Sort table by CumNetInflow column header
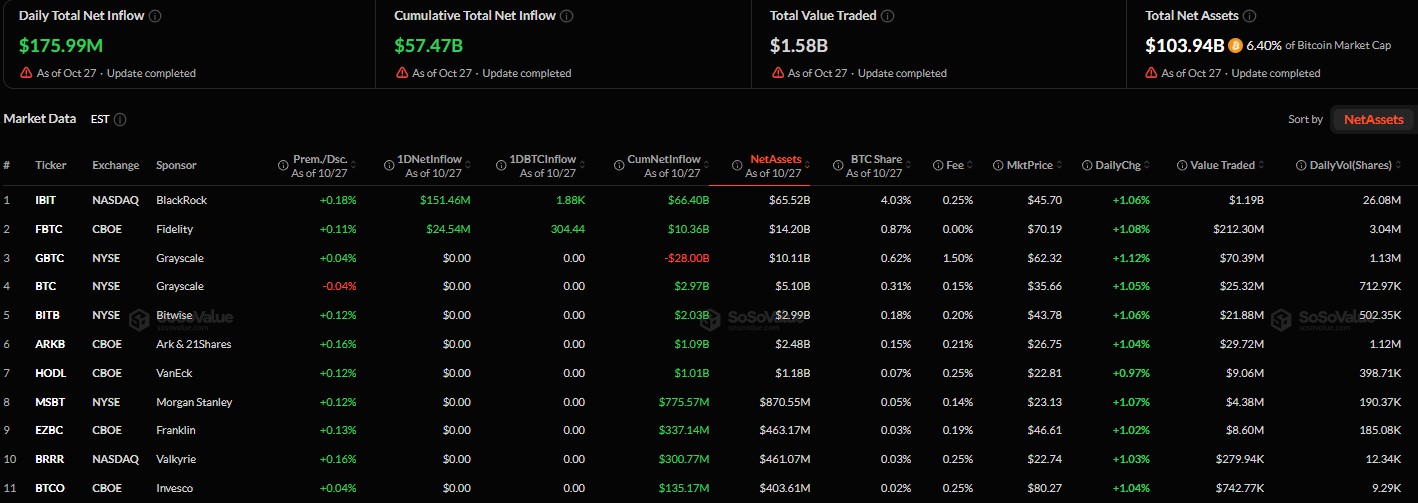Screen dimensions: 1418x503 pos(663,160)
